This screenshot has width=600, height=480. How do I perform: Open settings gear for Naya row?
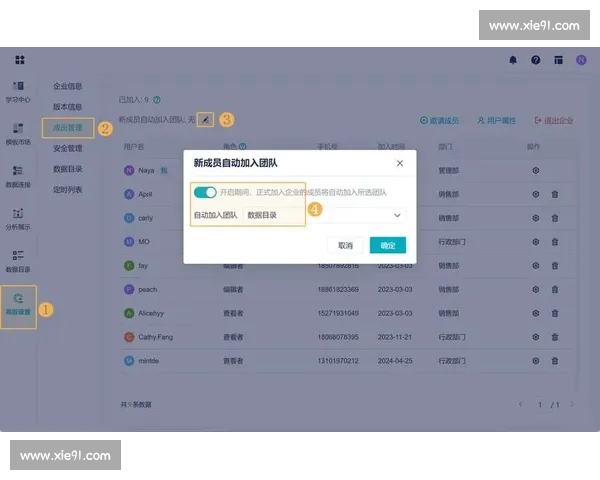(x=536, y=171)
